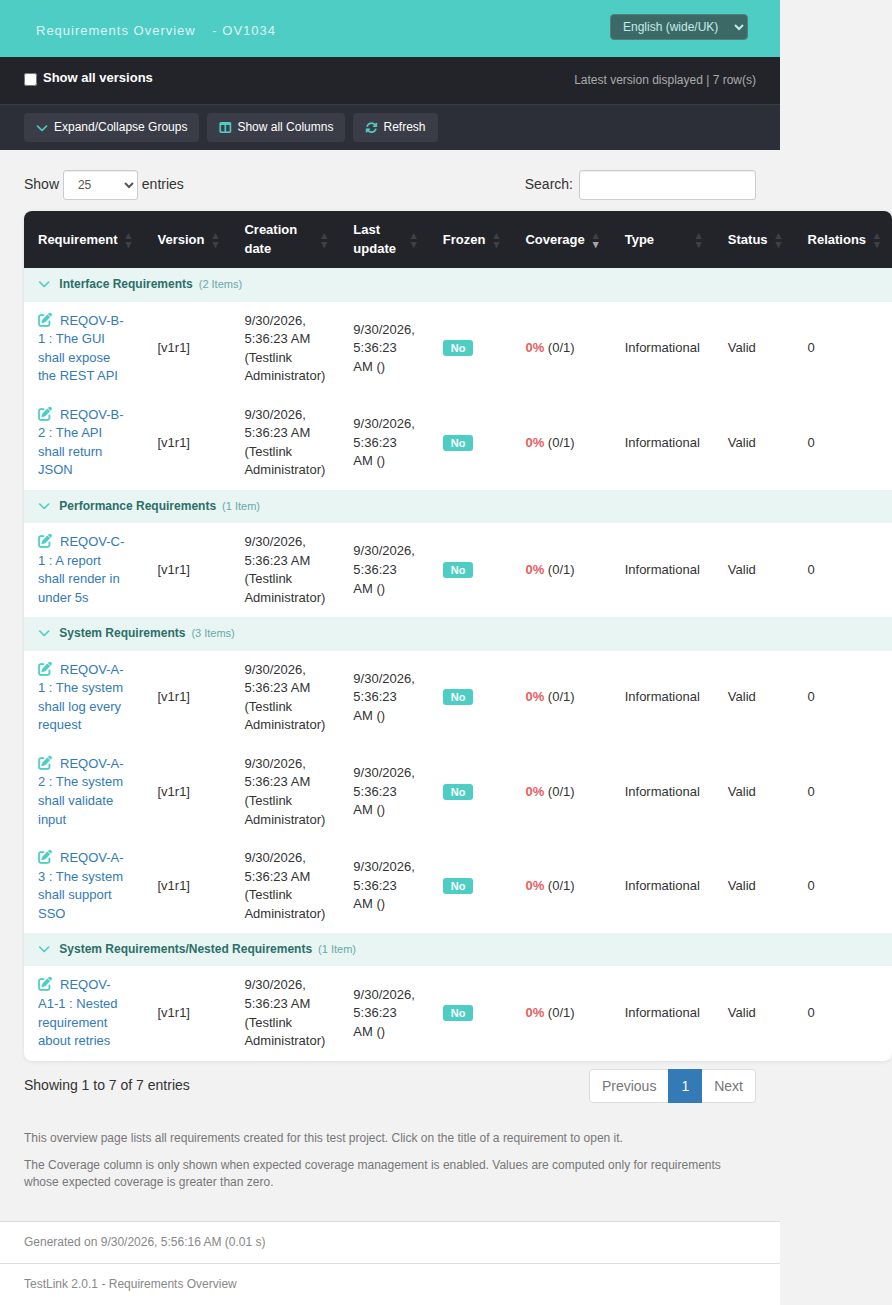Click Show all Columns button
Screen dimensions: 892x1305
pos(276,127)
